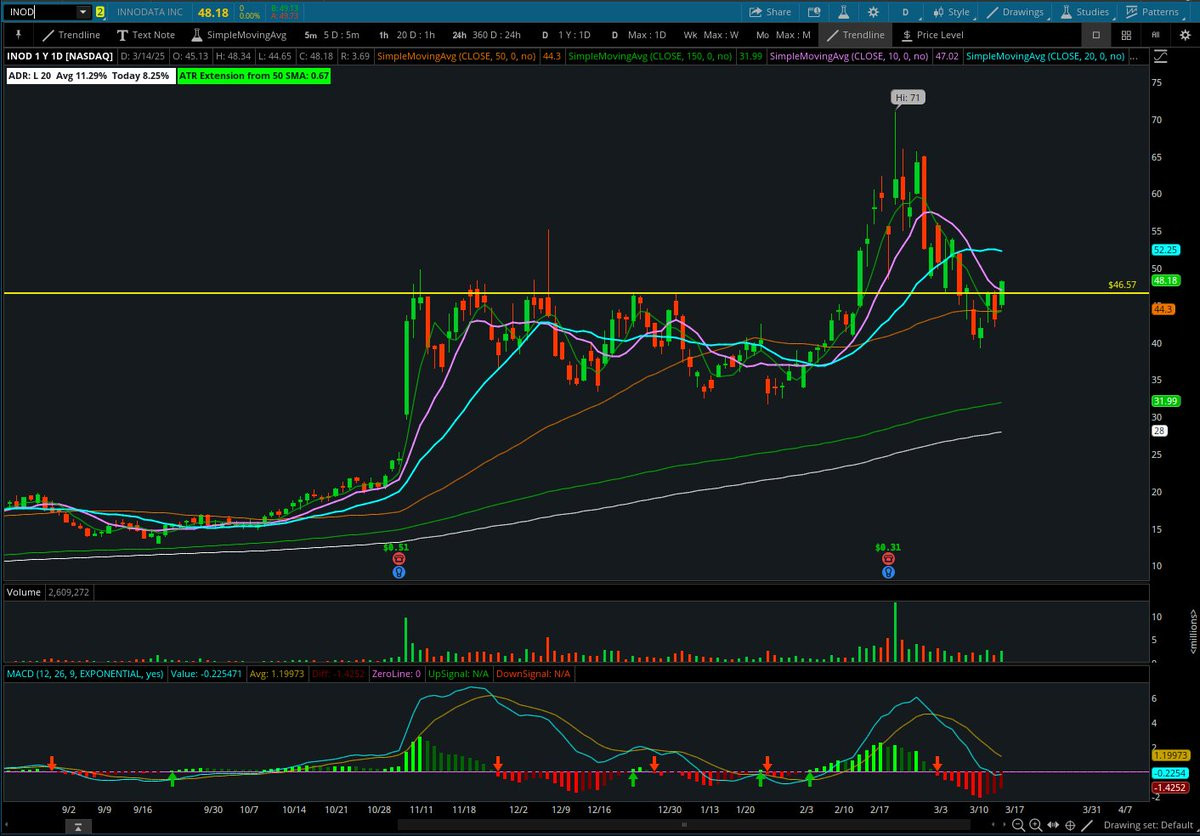Click the zoom out magnifier icon
The height and width of the screenshot is (836, 1200).
coord(1018,825)
